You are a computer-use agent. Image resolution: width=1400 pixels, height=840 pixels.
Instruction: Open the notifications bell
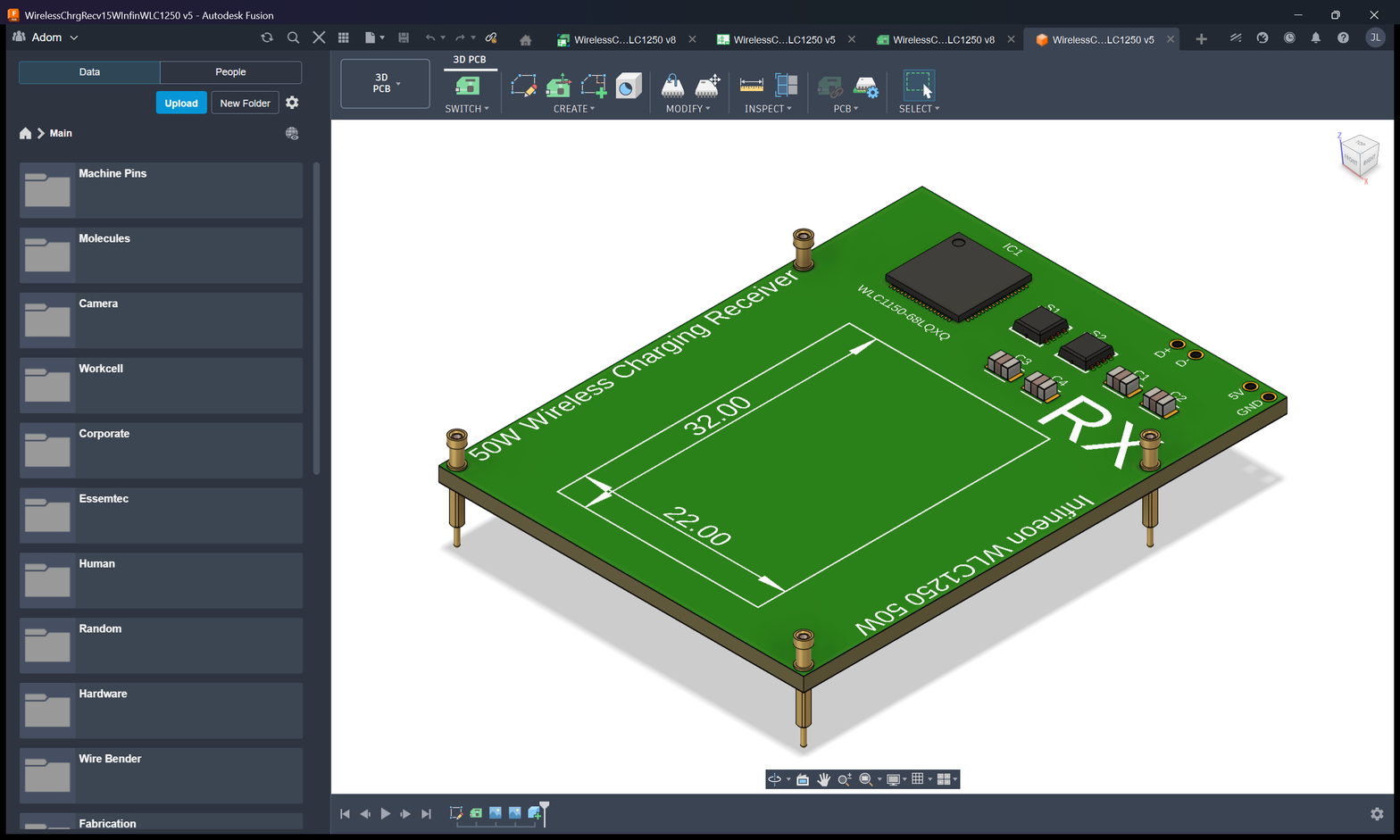(1315, 37)
